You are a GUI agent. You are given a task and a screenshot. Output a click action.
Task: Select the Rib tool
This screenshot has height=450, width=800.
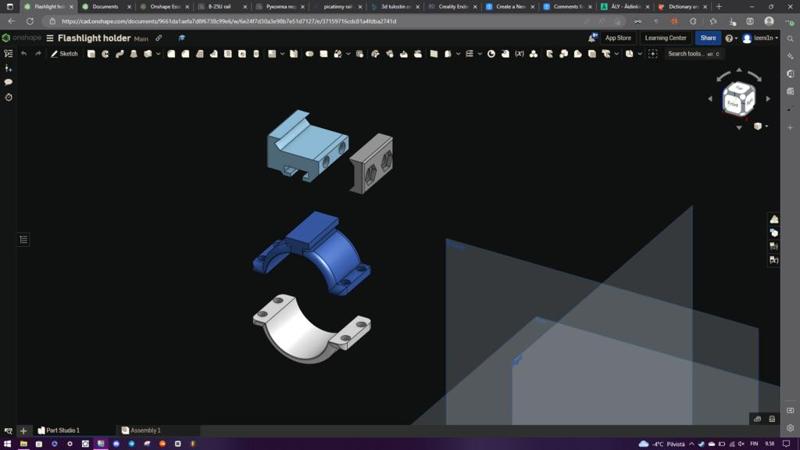[214, 54]
